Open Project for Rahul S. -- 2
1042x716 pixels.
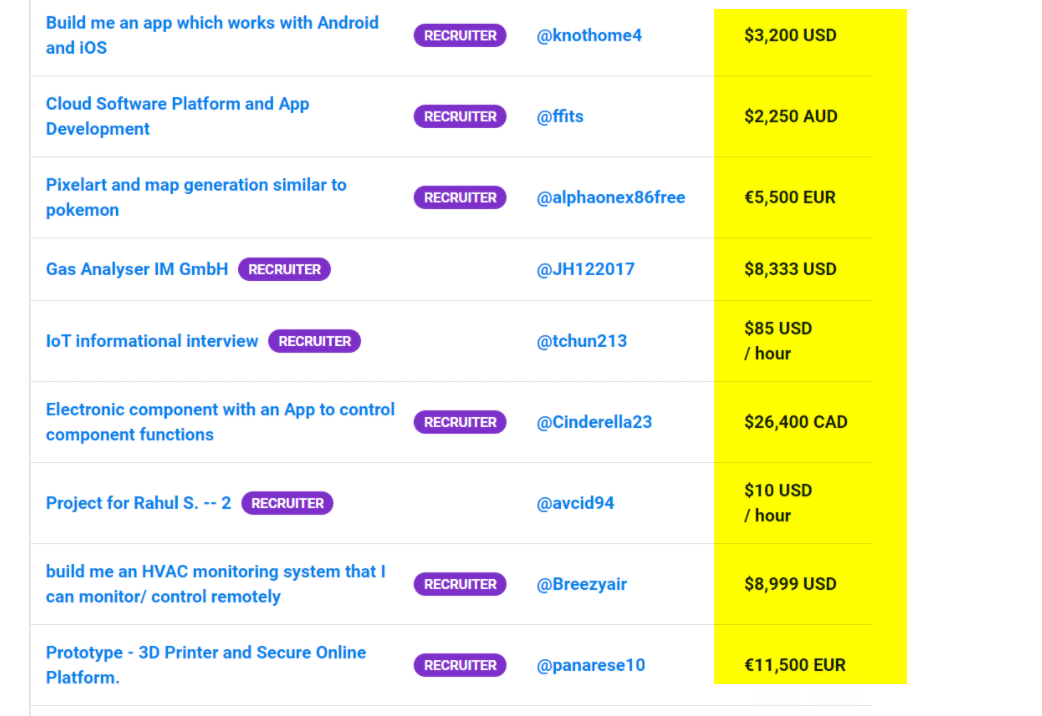[x=138, y=503]
